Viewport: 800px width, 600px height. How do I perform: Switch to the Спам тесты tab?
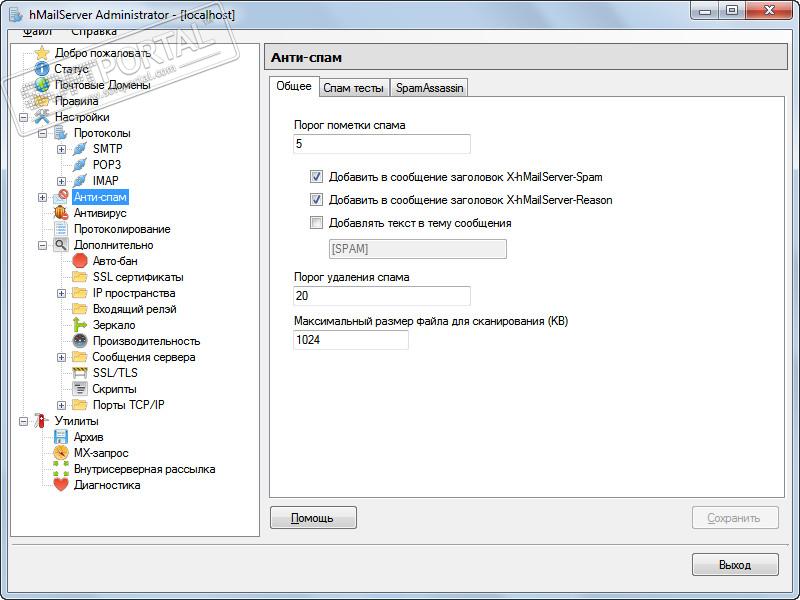coord(354,88)
